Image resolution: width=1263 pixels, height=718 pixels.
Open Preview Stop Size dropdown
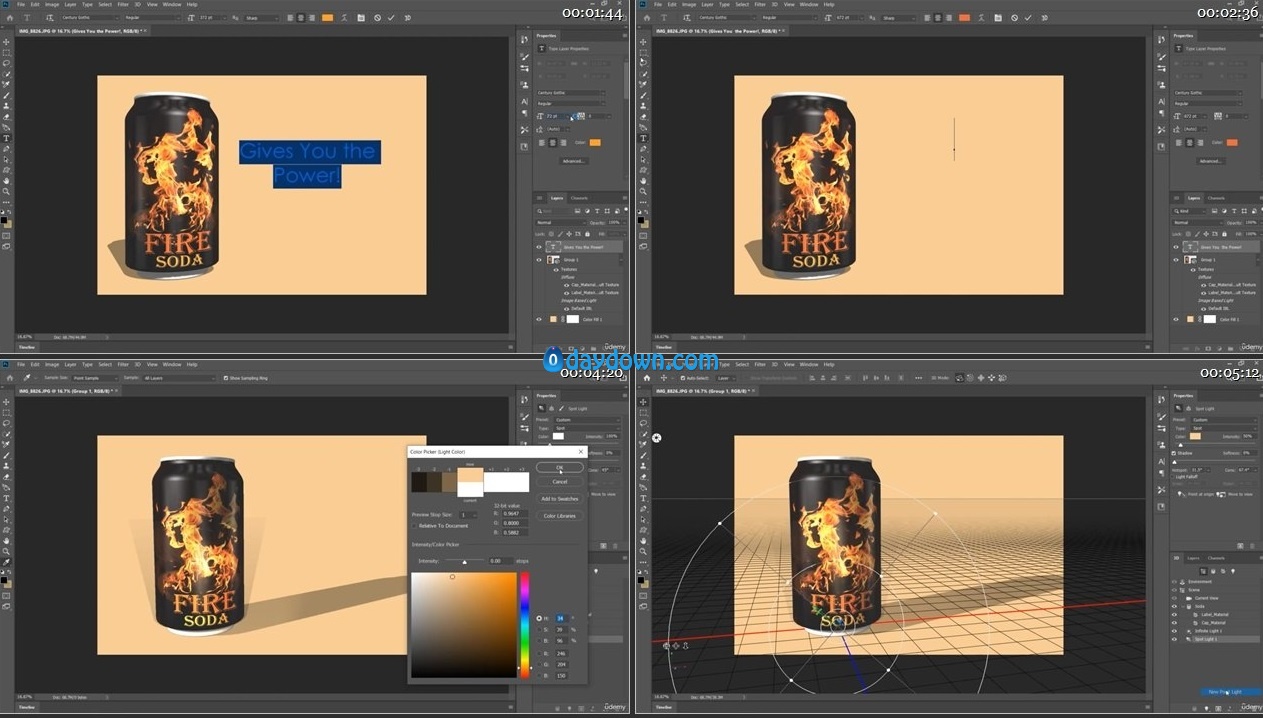tap(468, 514)
